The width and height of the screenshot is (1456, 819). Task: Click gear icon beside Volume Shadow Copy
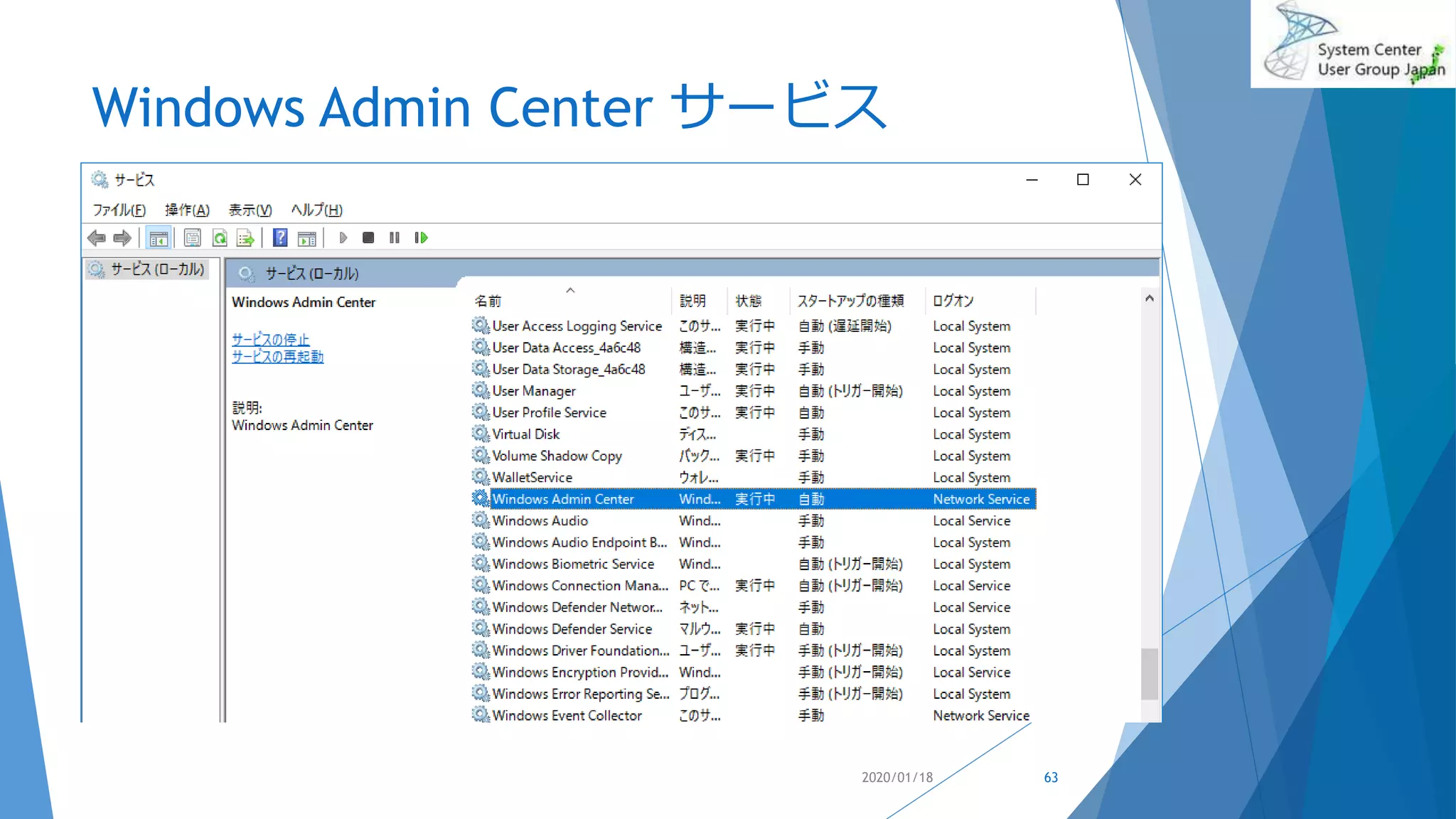click(x=481, y=455)
